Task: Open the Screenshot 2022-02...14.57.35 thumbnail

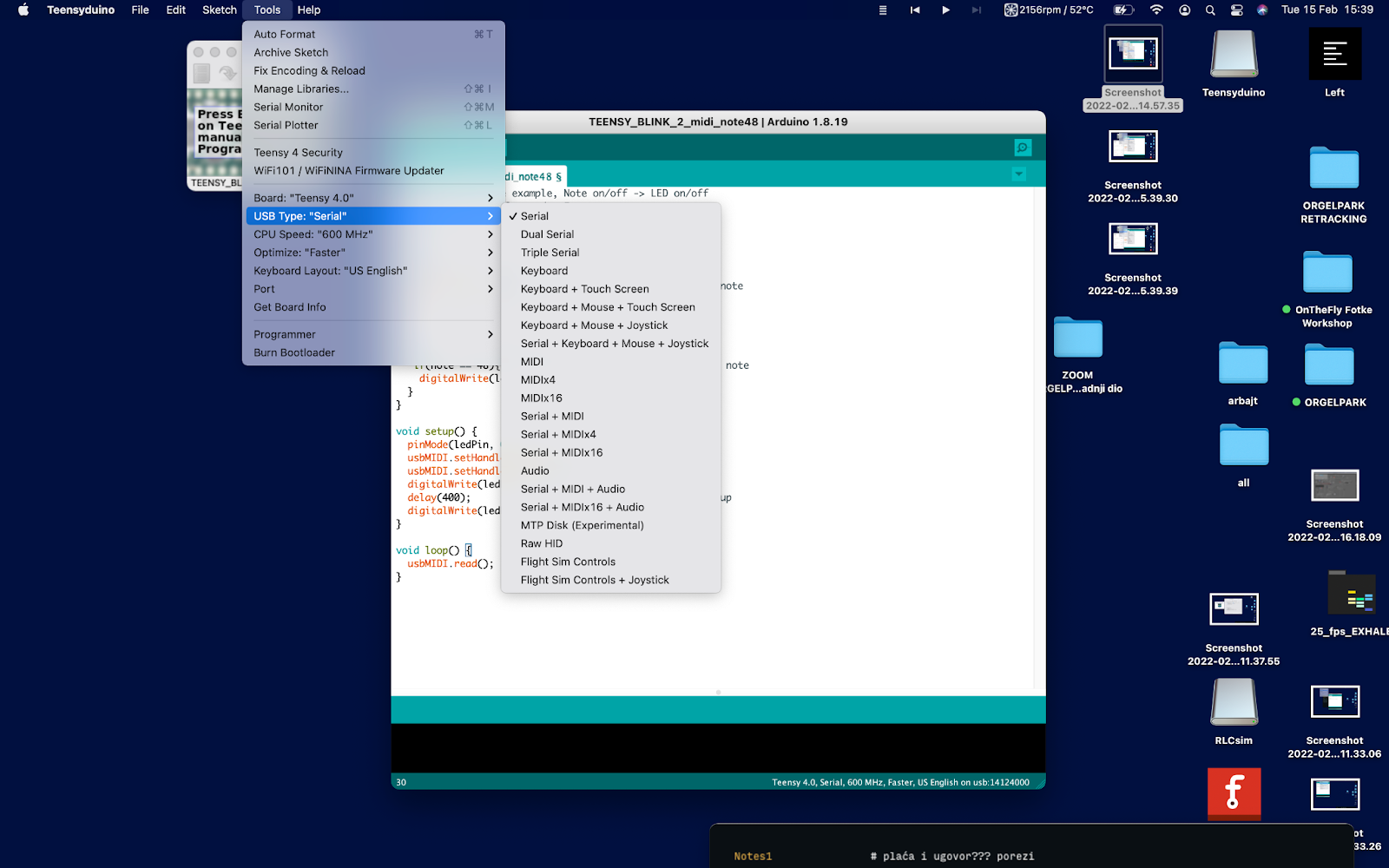Action: (x=1132, y=54)
